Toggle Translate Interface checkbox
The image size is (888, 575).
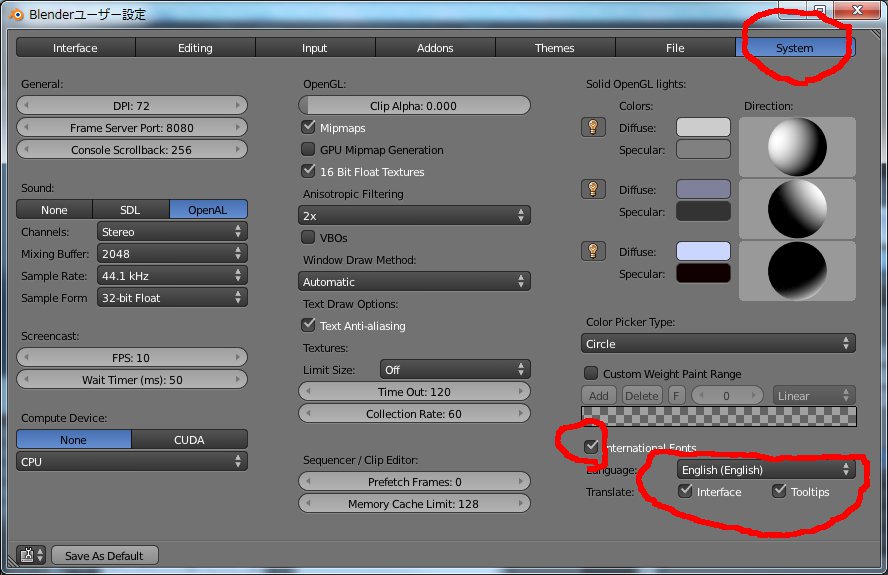coord(685,491)
